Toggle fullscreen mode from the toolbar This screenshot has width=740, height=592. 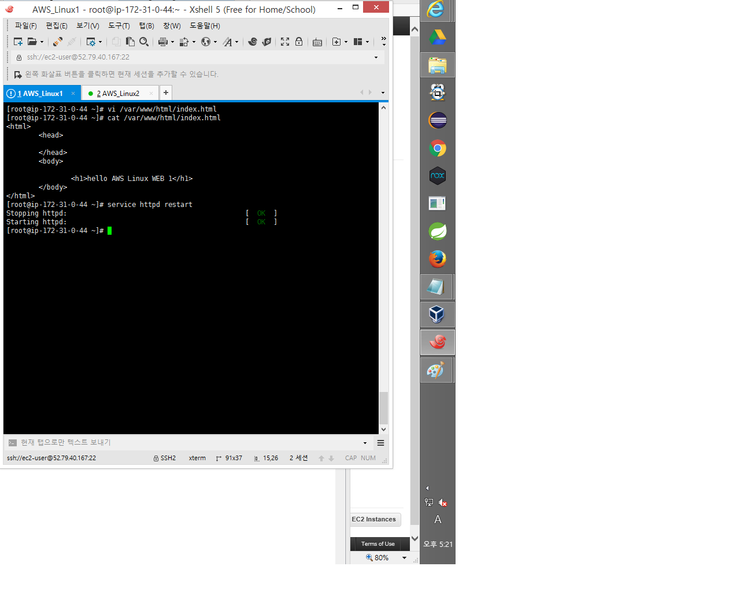coord(285,42)
